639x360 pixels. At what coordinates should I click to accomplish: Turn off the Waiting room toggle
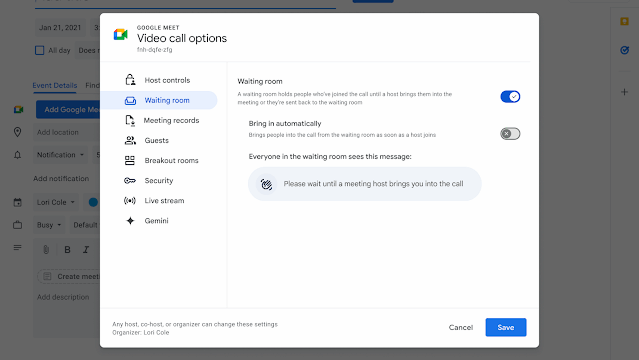(510, 97)
